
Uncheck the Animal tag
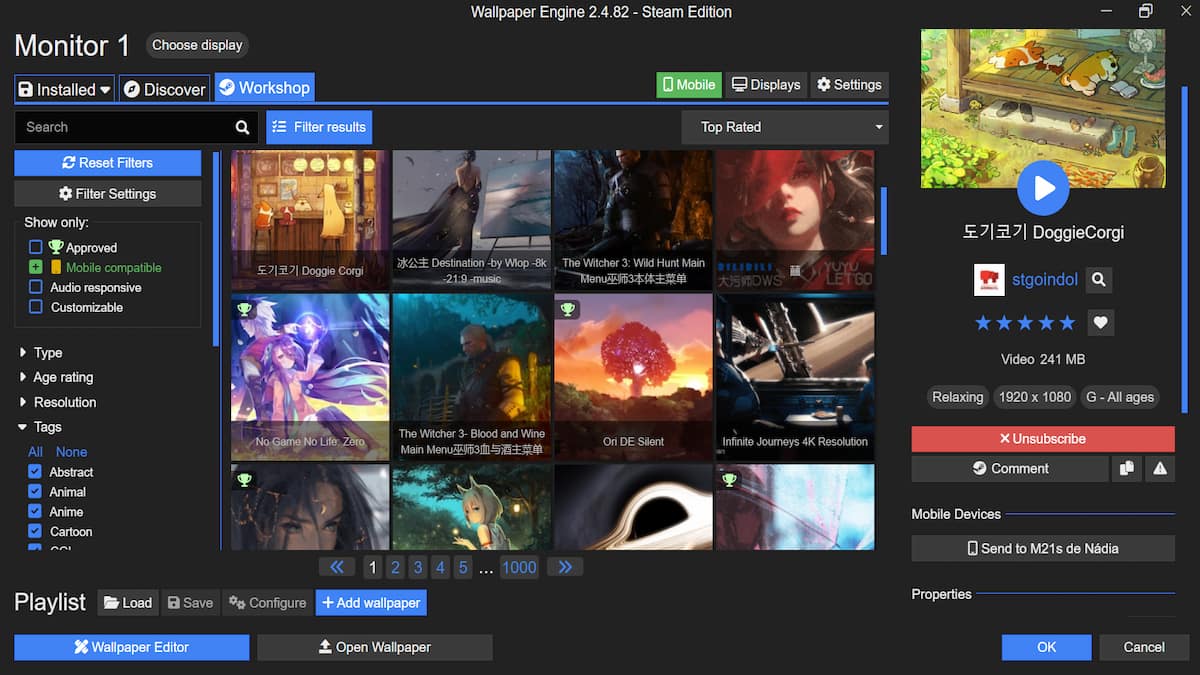[x=36, y=492]
